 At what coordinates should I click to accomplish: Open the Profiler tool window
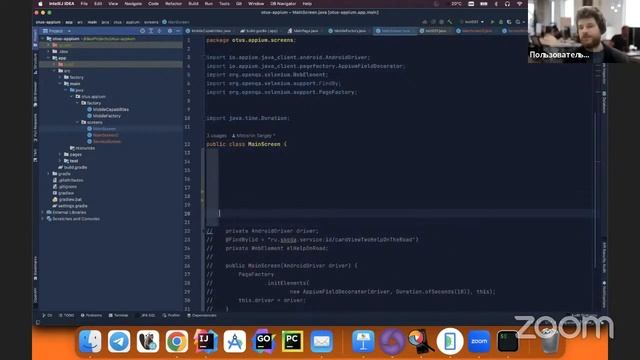tap(171, 316)
